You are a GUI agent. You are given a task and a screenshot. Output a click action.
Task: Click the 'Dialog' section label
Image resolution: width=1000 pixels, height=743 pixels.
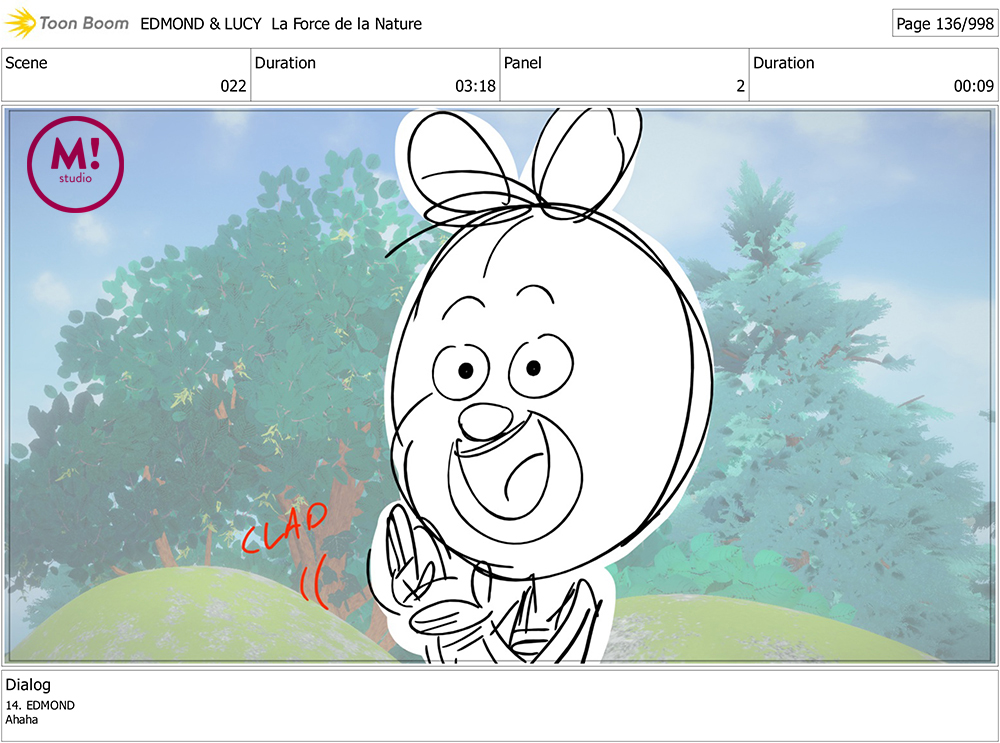(28, 684)
